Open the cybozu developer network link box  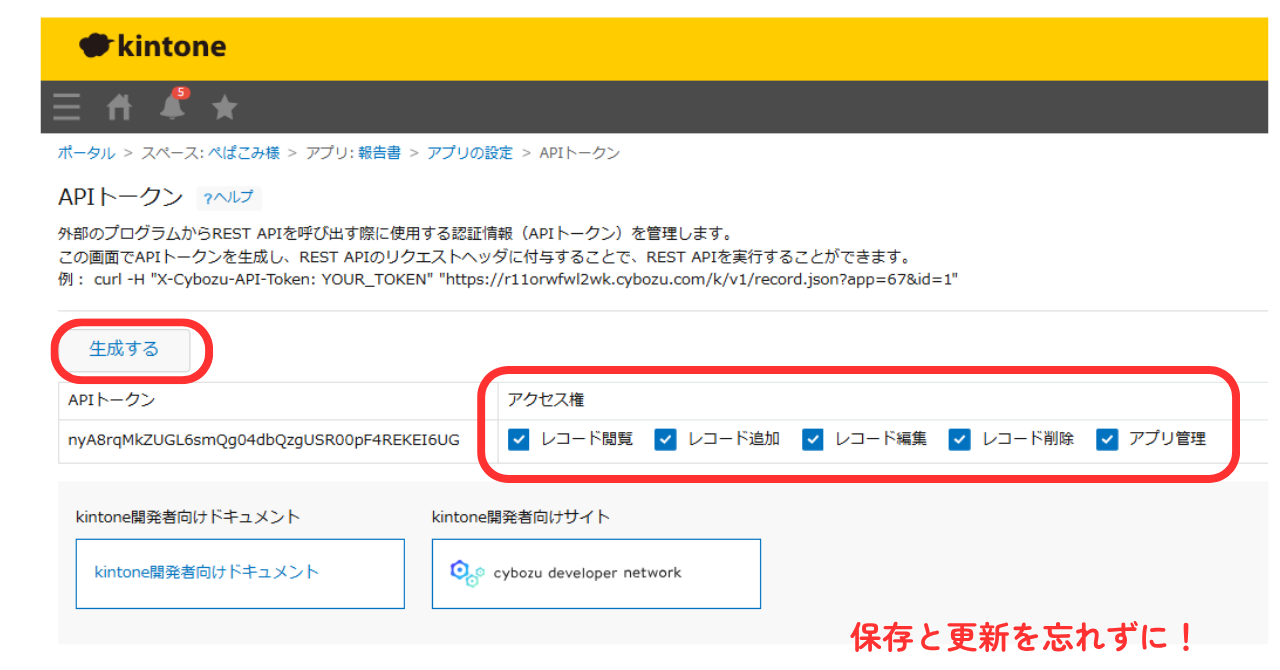point(596,573)
